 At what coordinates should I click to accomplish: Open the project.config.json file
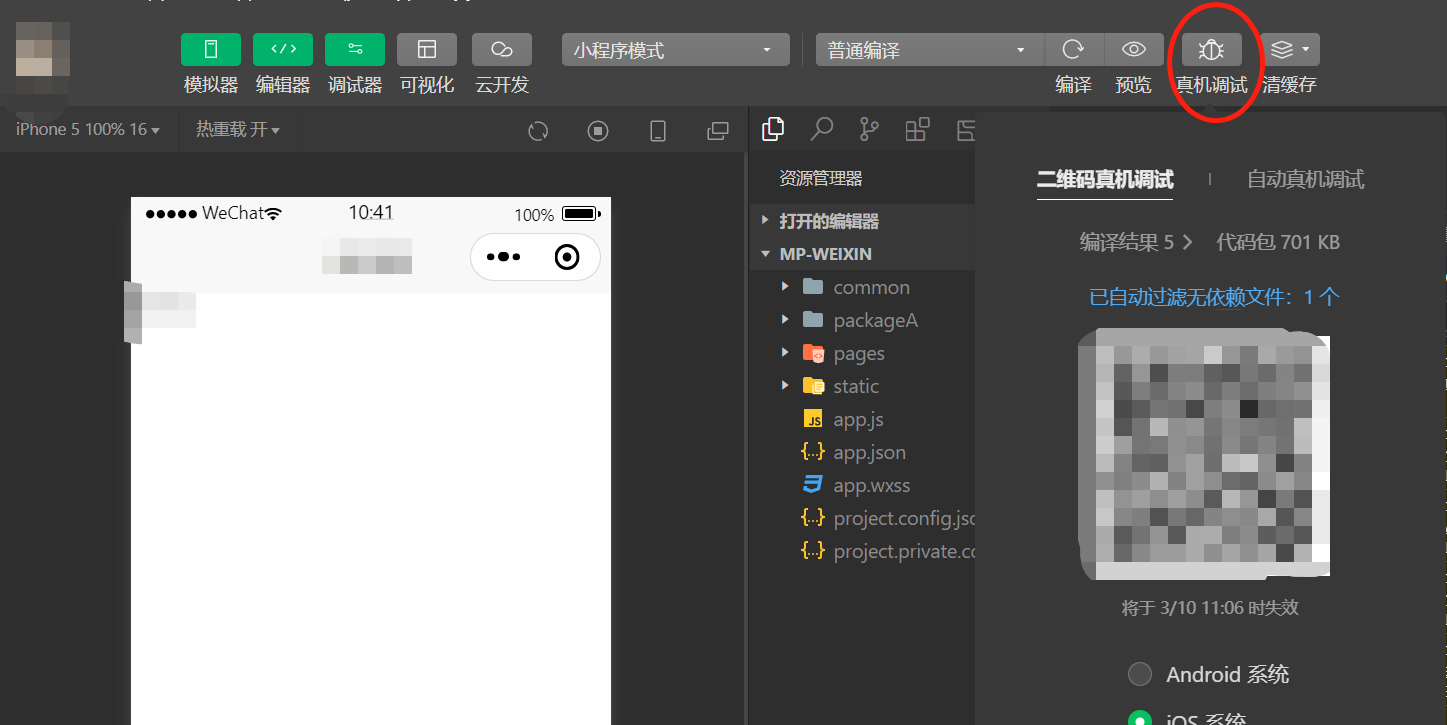pos(862,518)
